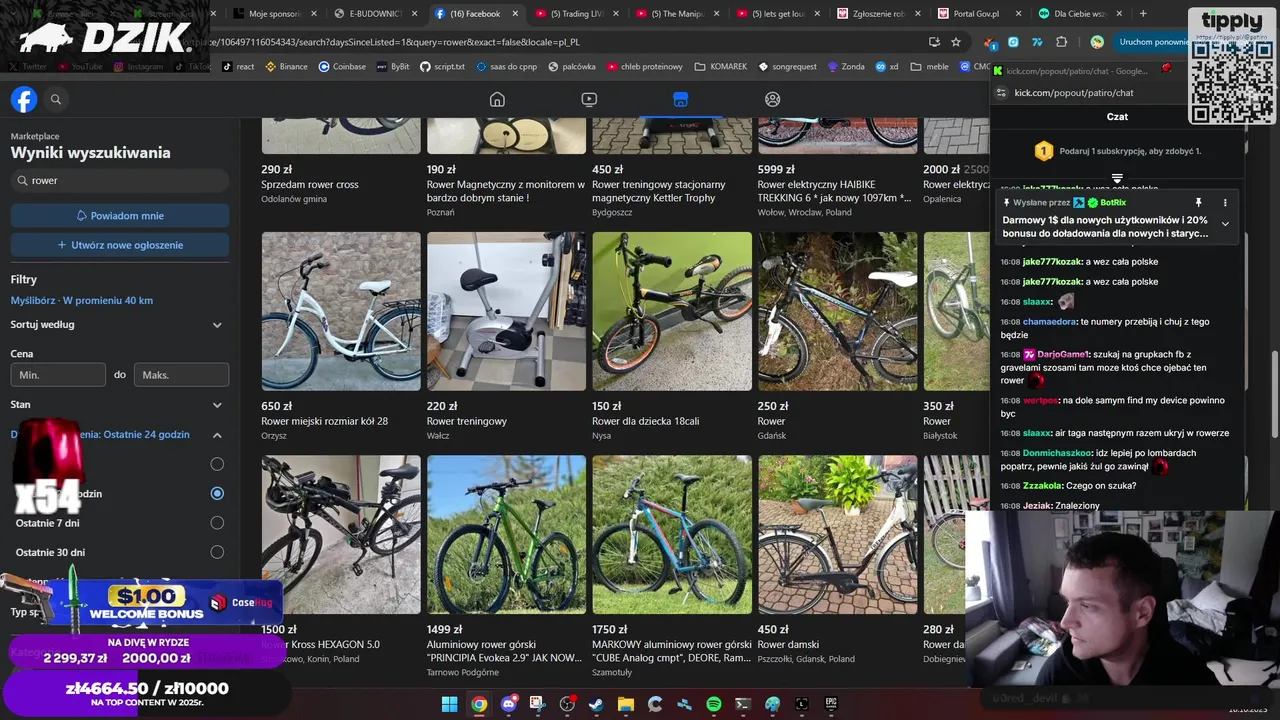The width and height of the screenshot is (1280, 720).
Task: Open OBS Studio from the taskbar
Action: [x=567, y=704]
